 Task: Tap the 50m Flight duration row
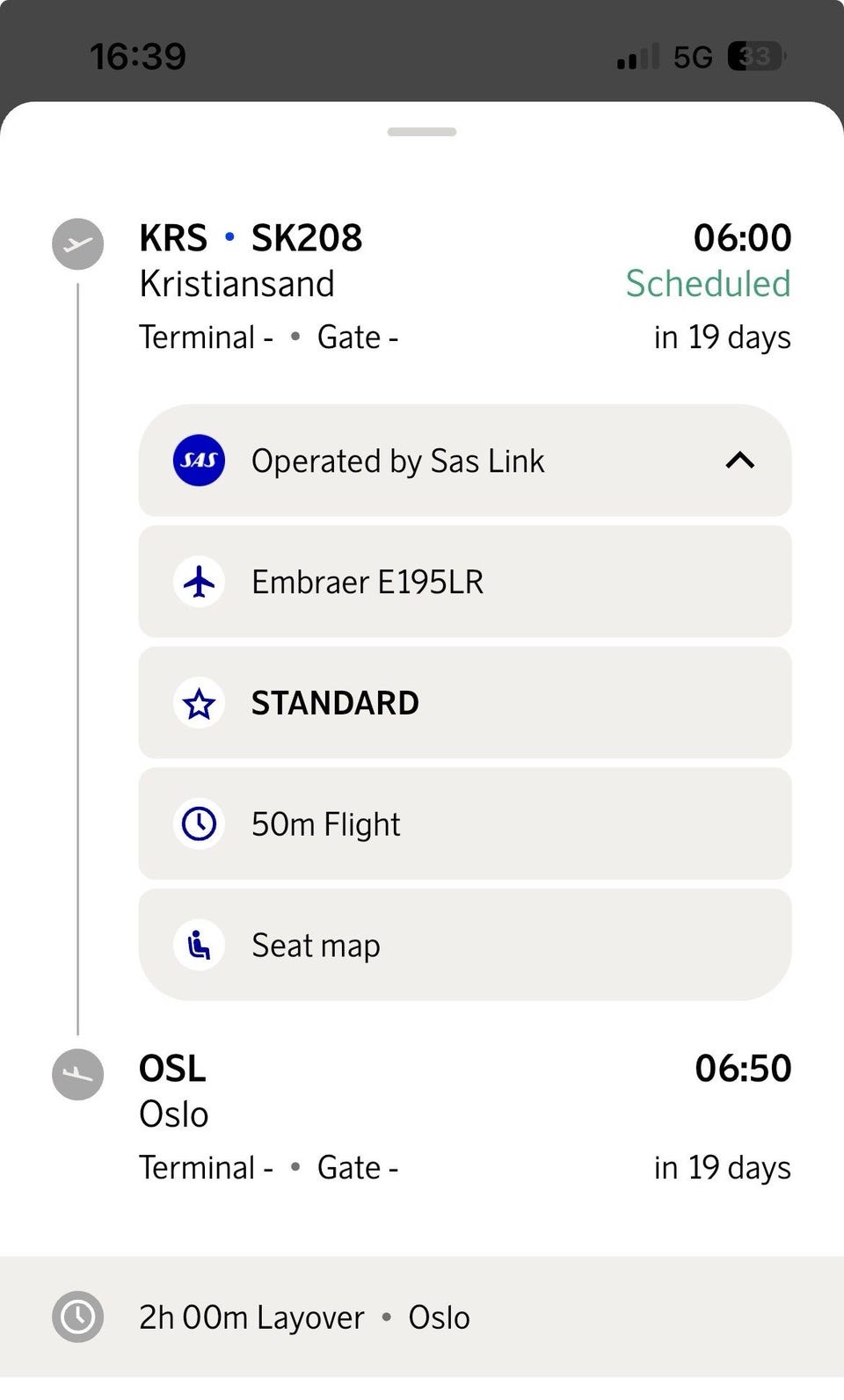click(x=465, y=823)
